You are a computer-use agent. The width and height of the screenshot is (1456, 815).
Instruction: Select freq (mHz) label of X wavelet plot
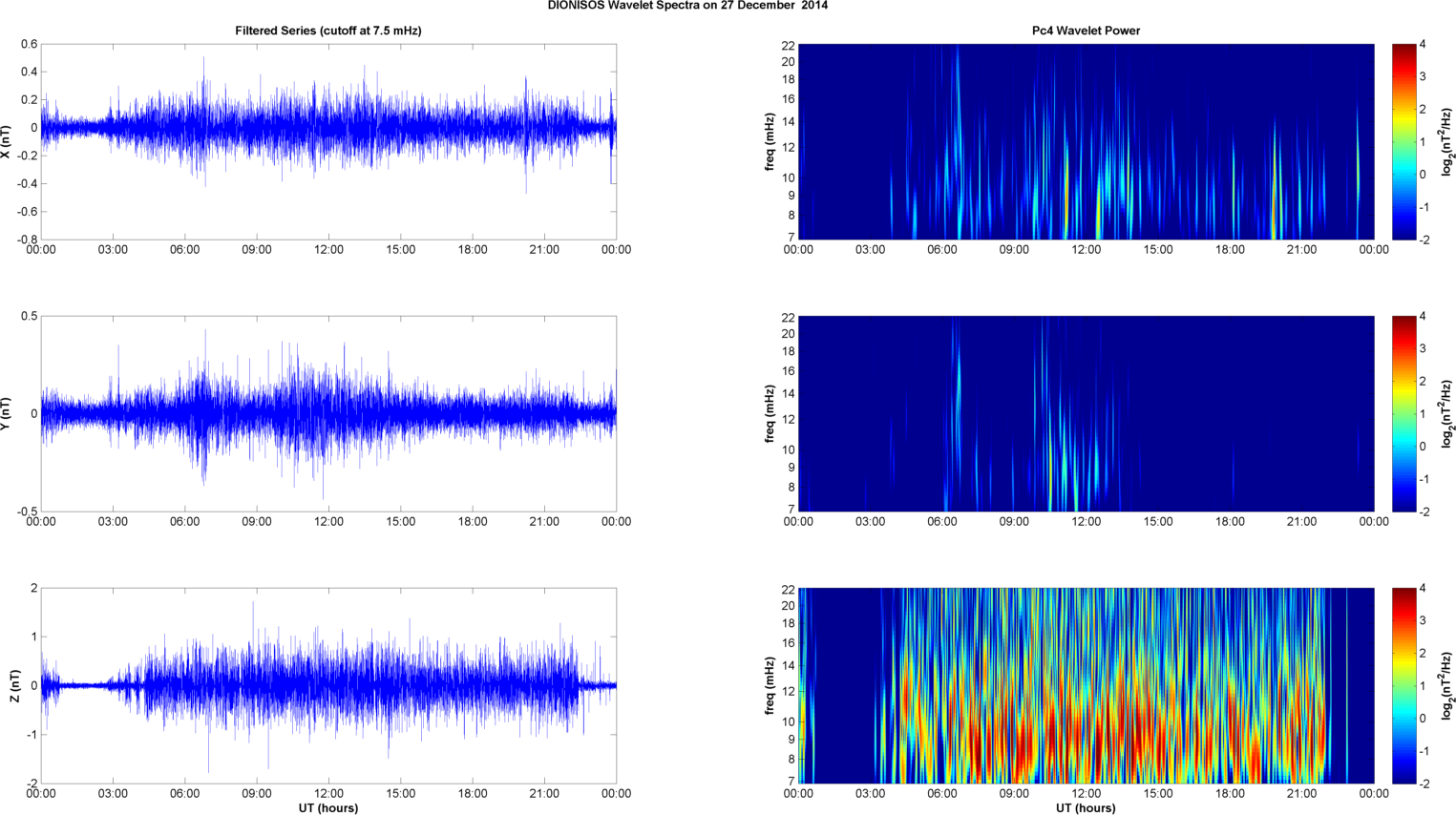point(770,141)
